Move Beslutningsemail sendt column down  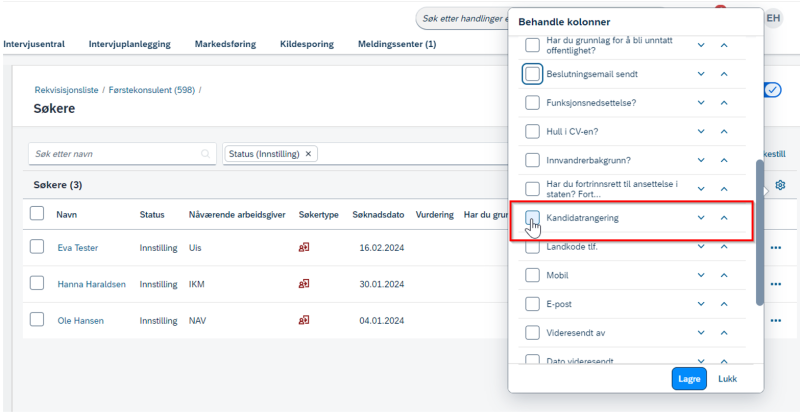(x=701, y=74)
